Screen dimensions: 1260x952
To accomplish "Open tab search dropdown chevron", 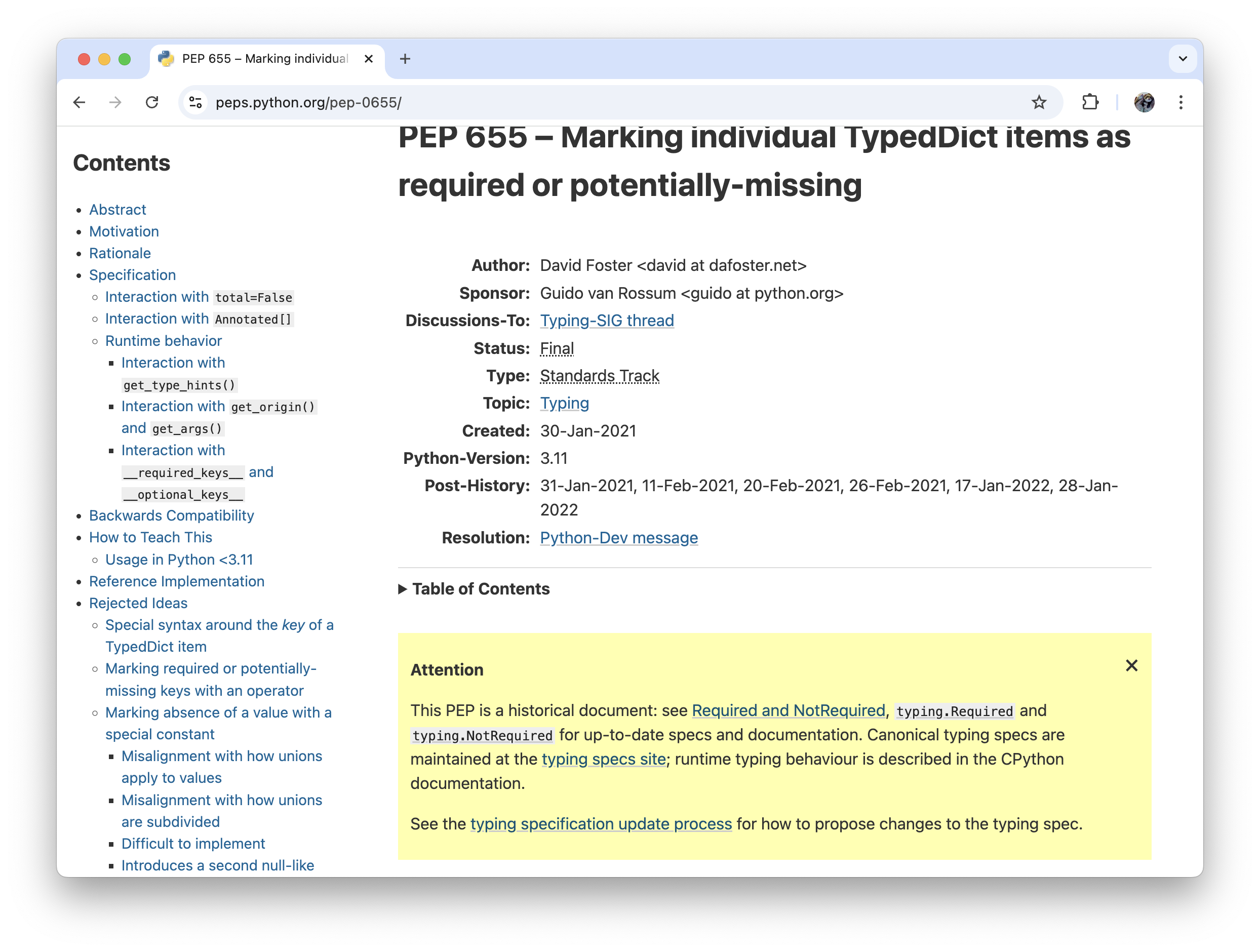I will tap(1183, 59).
